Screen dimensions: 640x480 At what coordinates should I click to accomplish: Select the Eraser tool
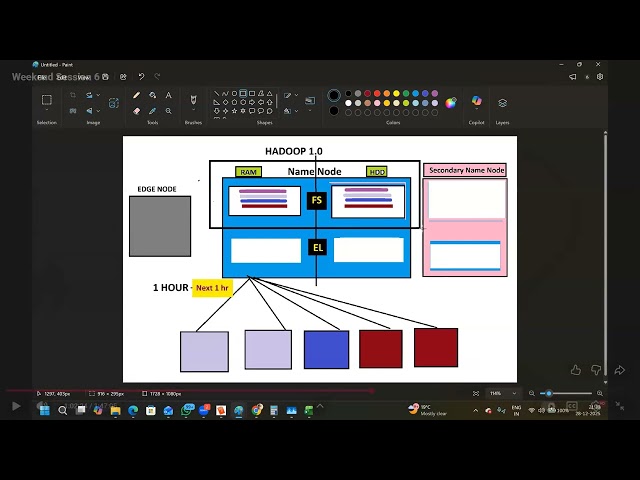point(137,111)
